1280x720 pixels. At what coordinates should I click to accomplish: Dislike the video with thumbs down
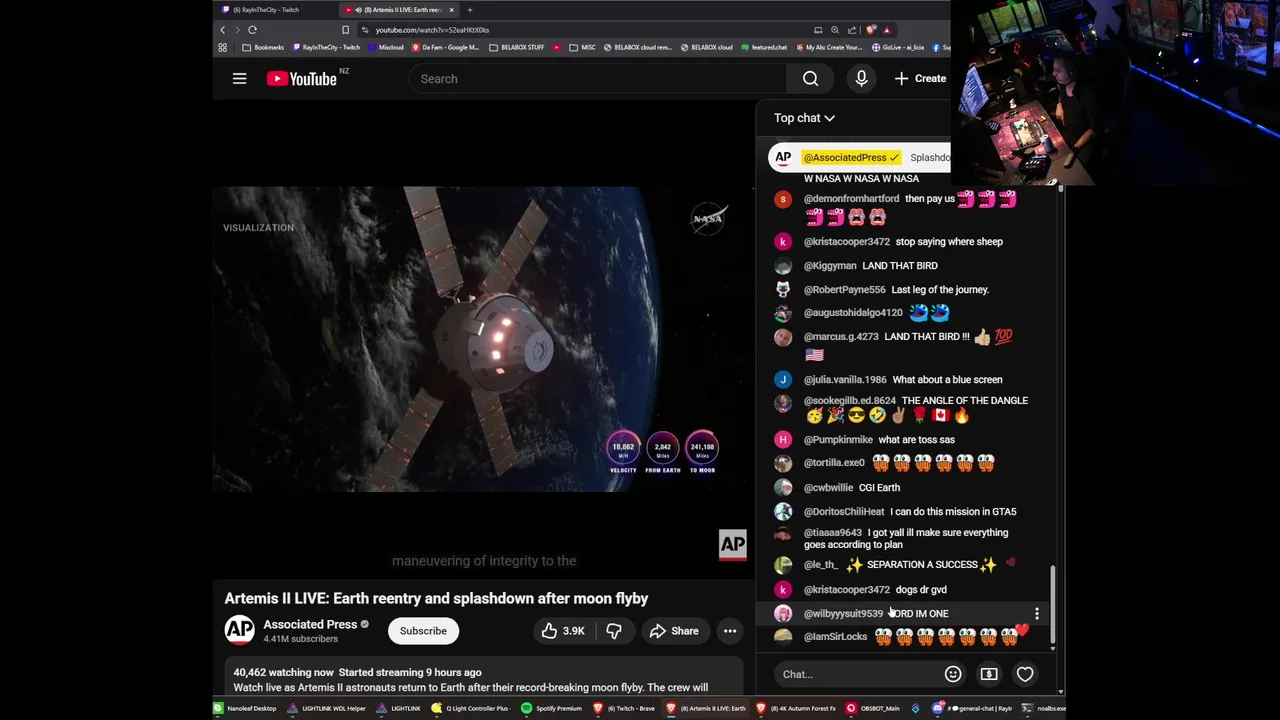[614, 631]
